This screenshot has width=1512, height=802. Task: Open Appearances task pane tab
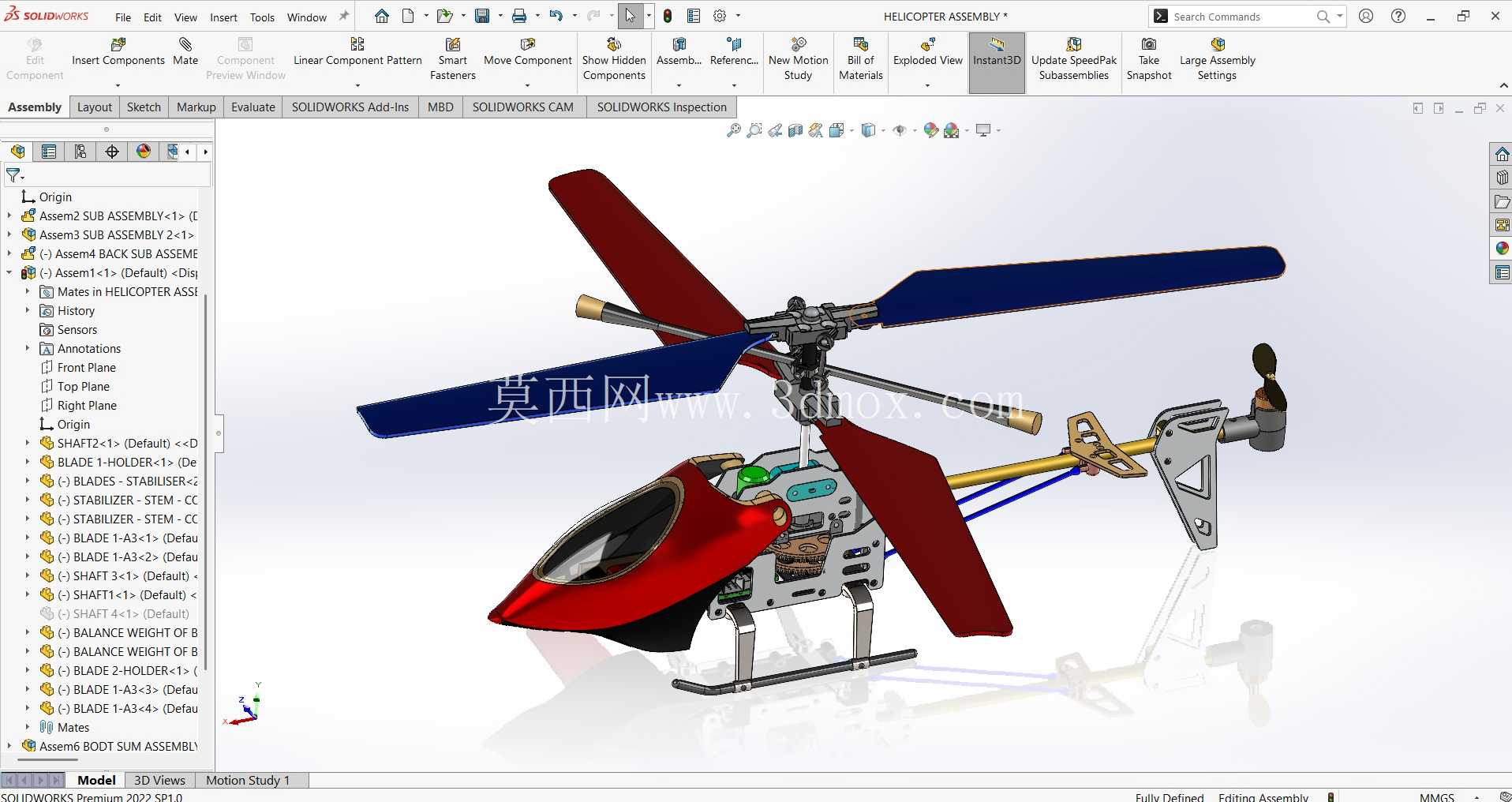[1502, 249]
